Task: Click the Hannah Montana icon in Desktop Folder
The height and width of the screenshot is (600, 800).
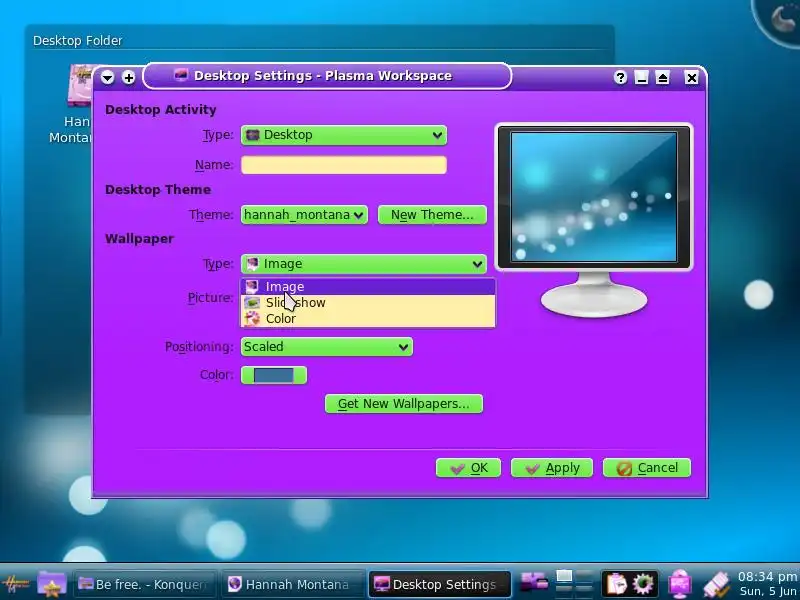Action: tap(79, 87)
